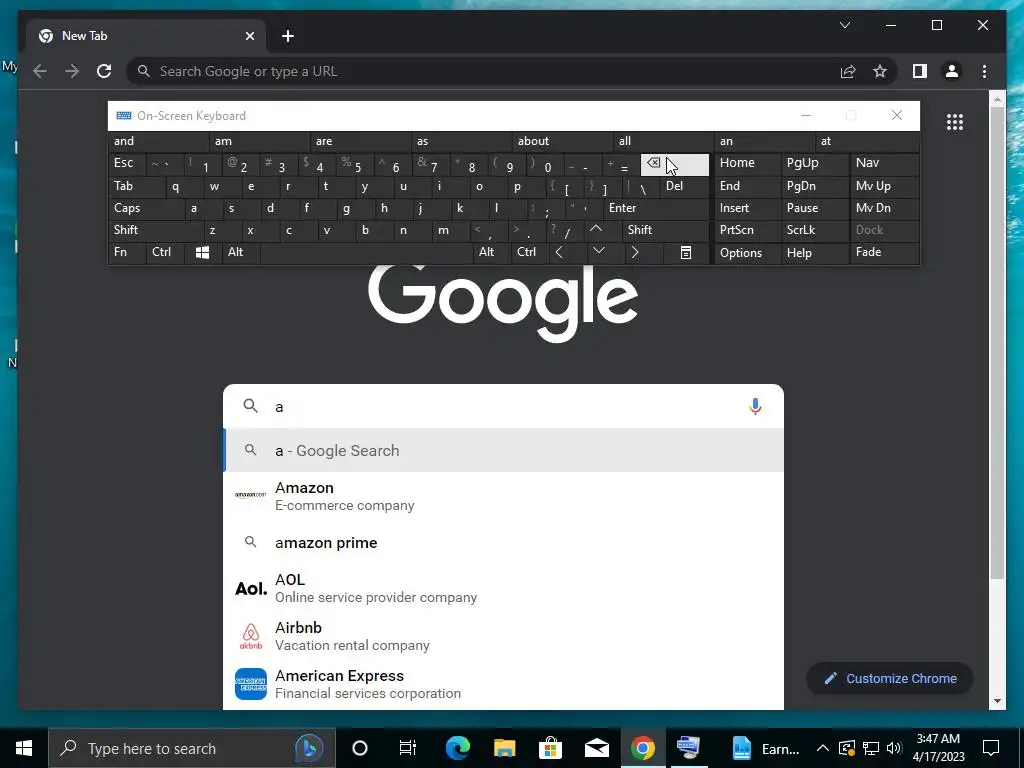Toggle the Fn key
Viewport: 1024px width, 768px height.
(x=127, y=253)
